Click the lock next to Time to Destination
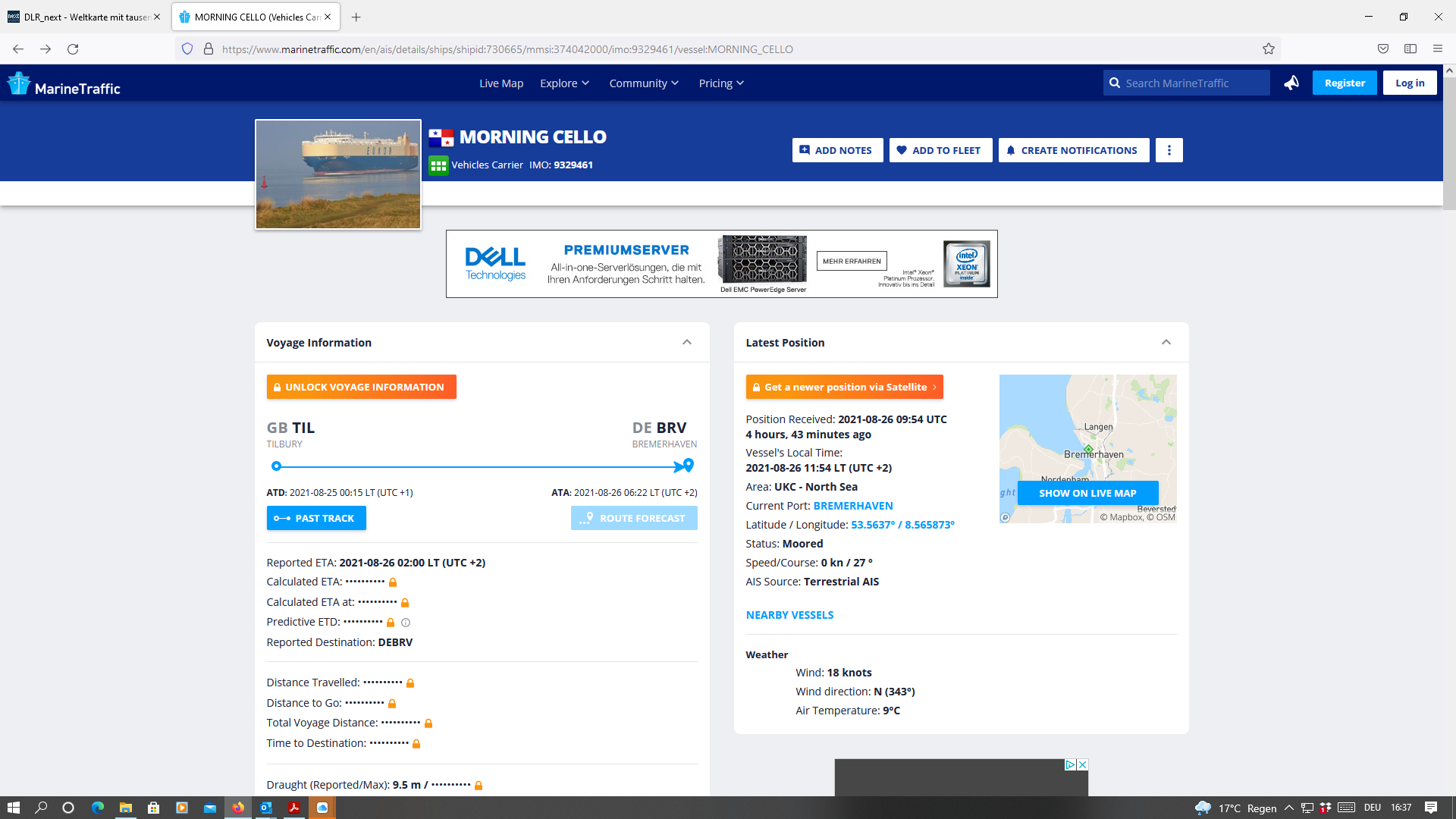Image resolution: width=1456 pixels, height=819 pixels. click(x=416, y=744)
